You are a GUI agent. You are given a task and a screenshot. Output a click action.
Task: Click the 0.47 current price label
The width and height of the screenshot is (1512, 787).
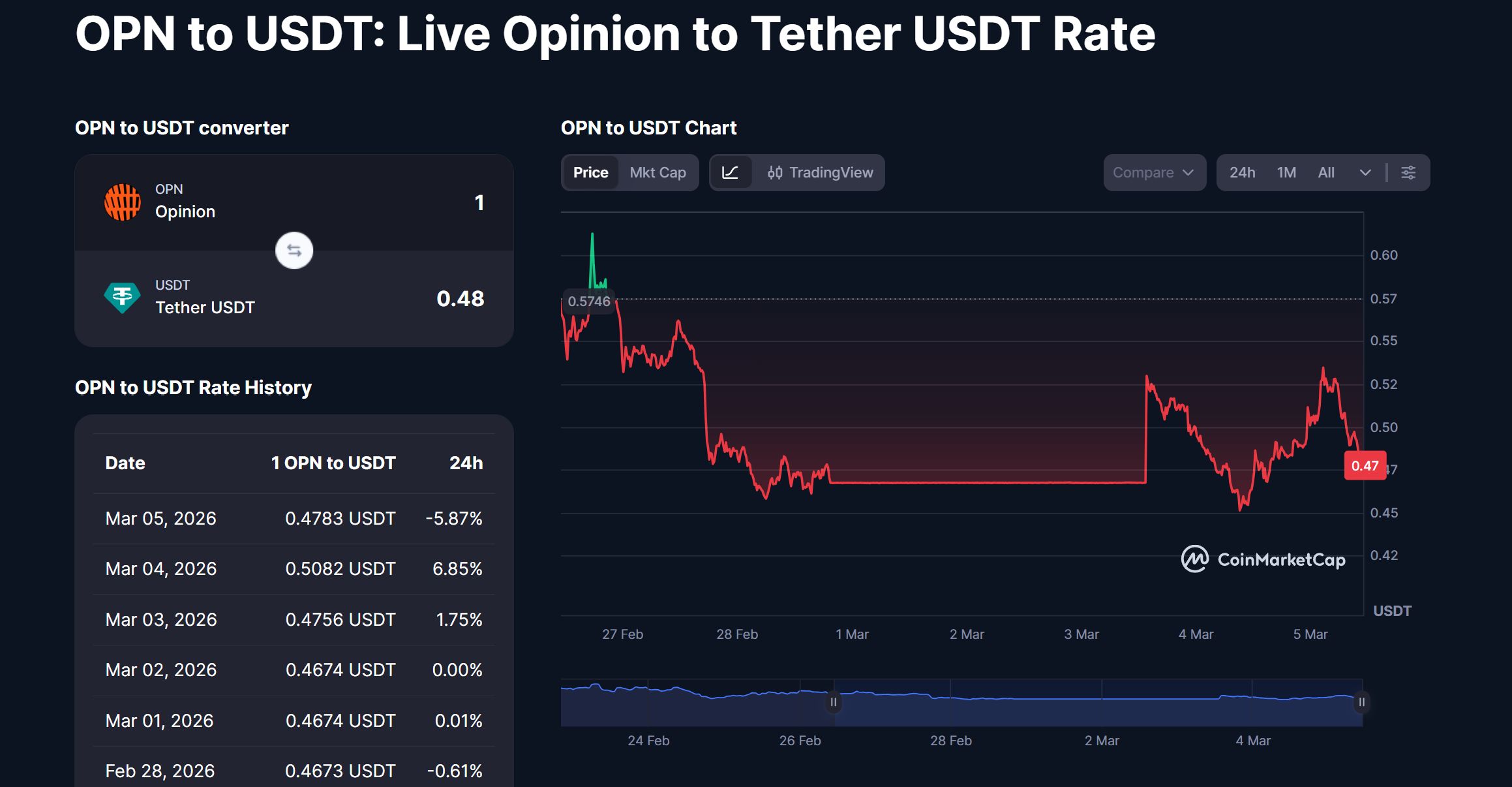tap(1365, 466)
